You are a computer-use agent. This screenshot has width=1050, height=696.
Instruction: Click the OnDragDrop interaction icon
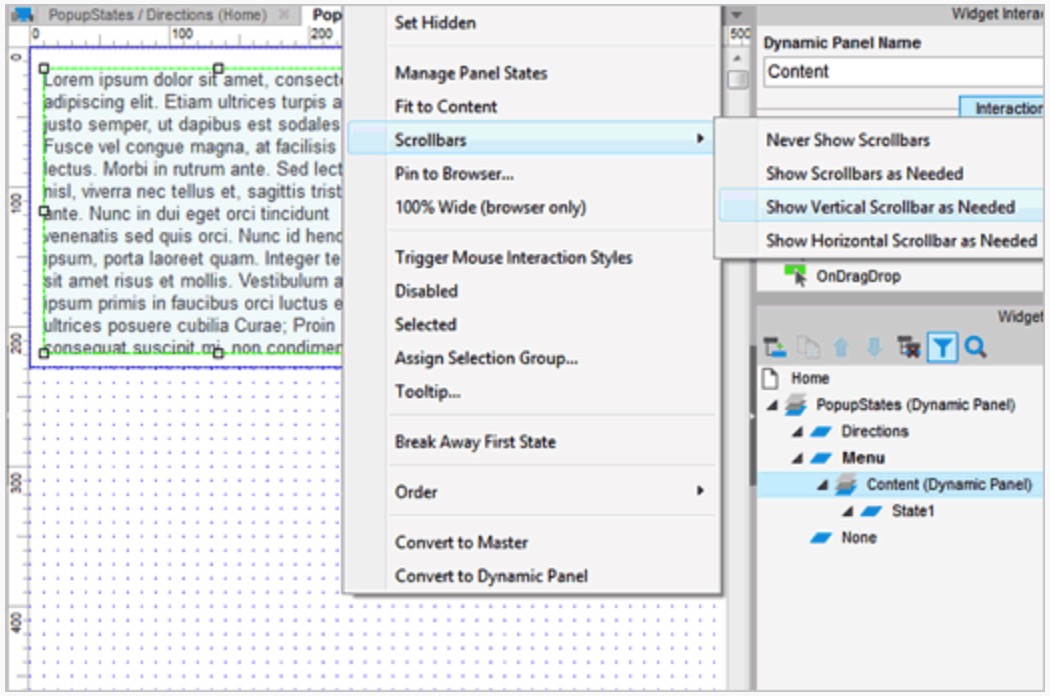[796, 275]
